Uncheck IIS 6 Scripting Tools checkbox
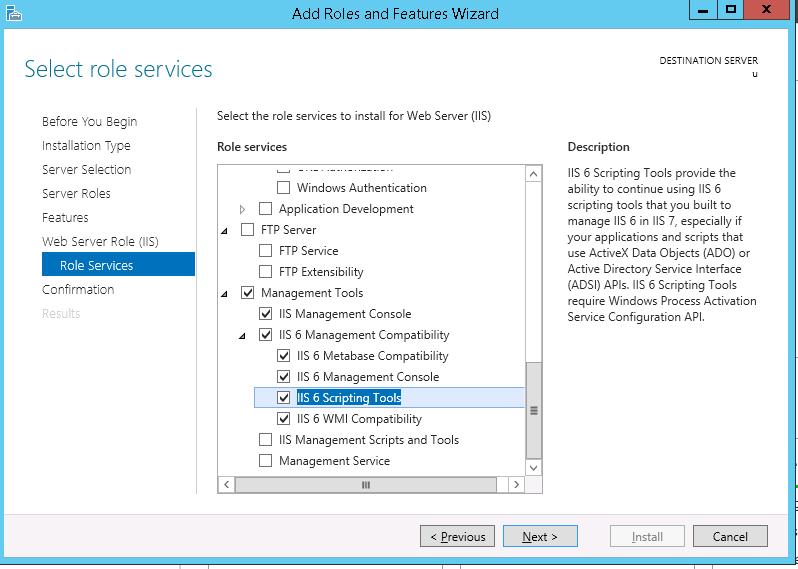 284,398
